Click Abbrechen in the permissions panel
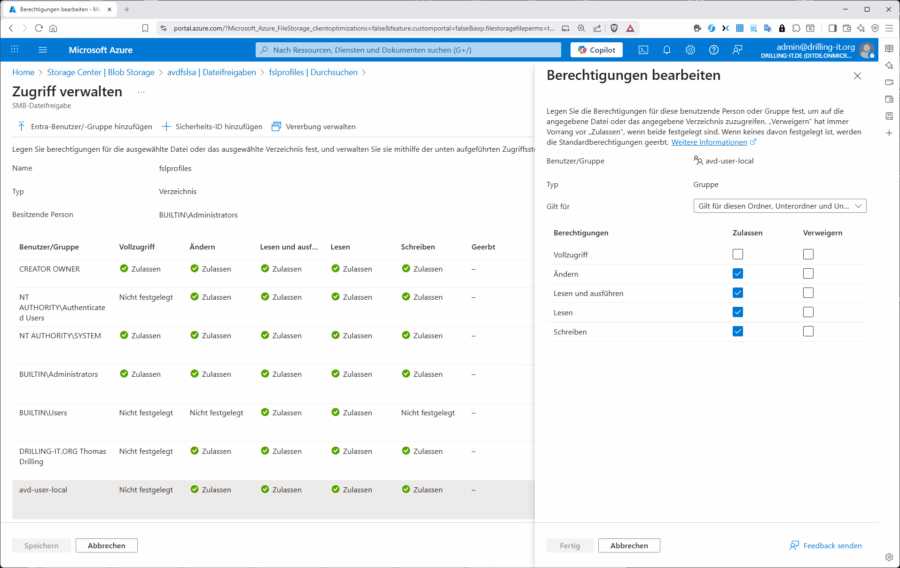The width and height of the screenshot is (900, 568). [629, 546]
